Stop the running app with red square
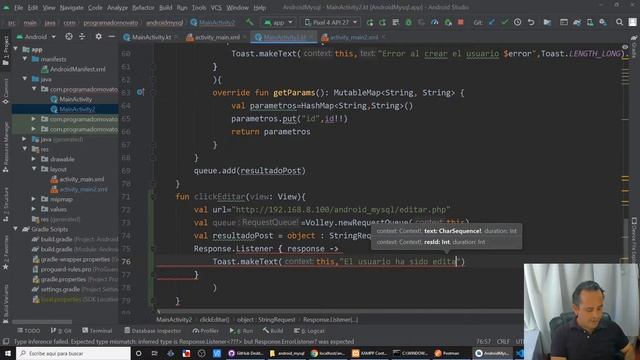 pos(461,22)
